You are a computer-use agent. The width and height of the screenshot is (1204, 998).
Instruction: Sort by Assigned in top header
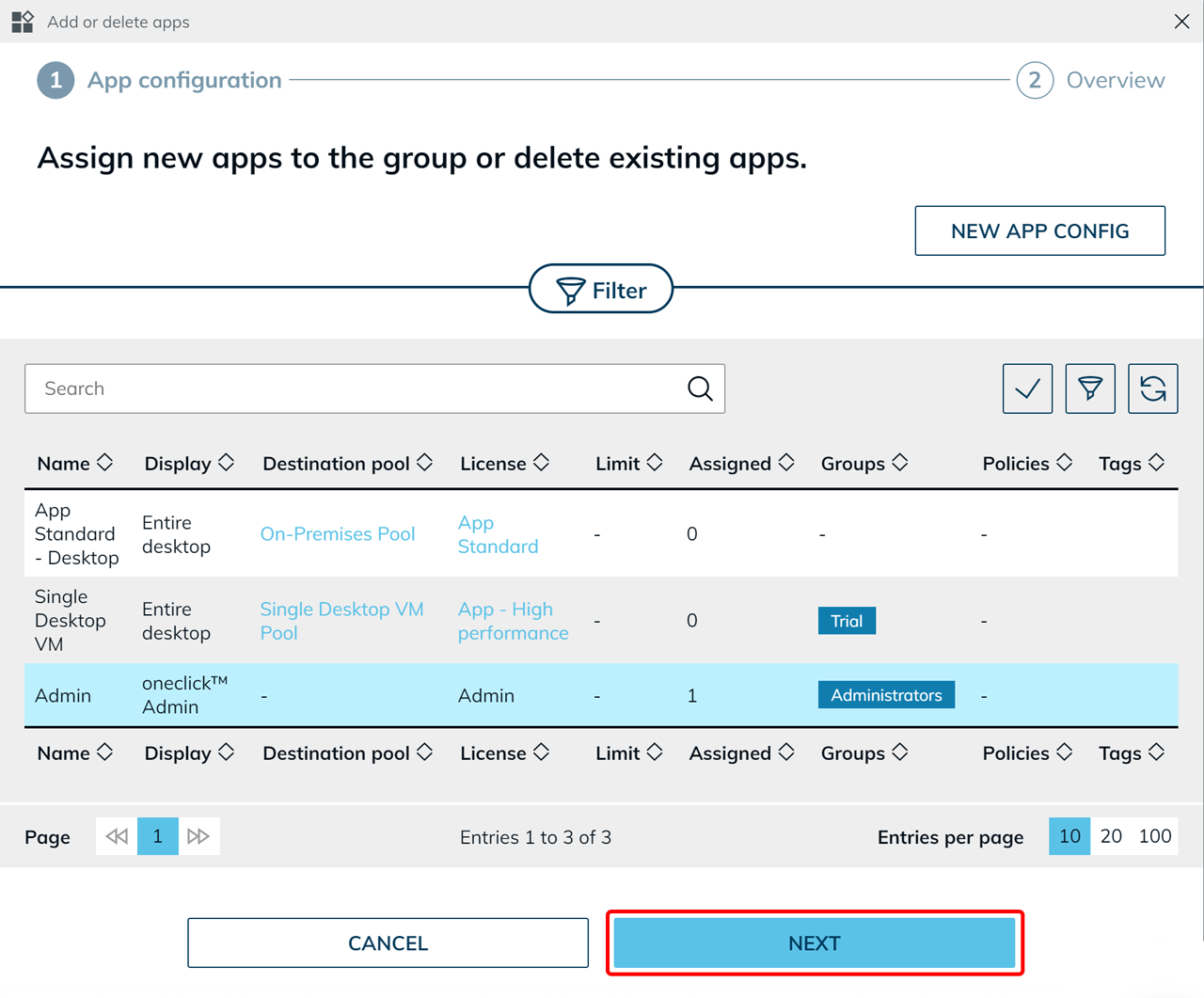click(x=742, y=463)
